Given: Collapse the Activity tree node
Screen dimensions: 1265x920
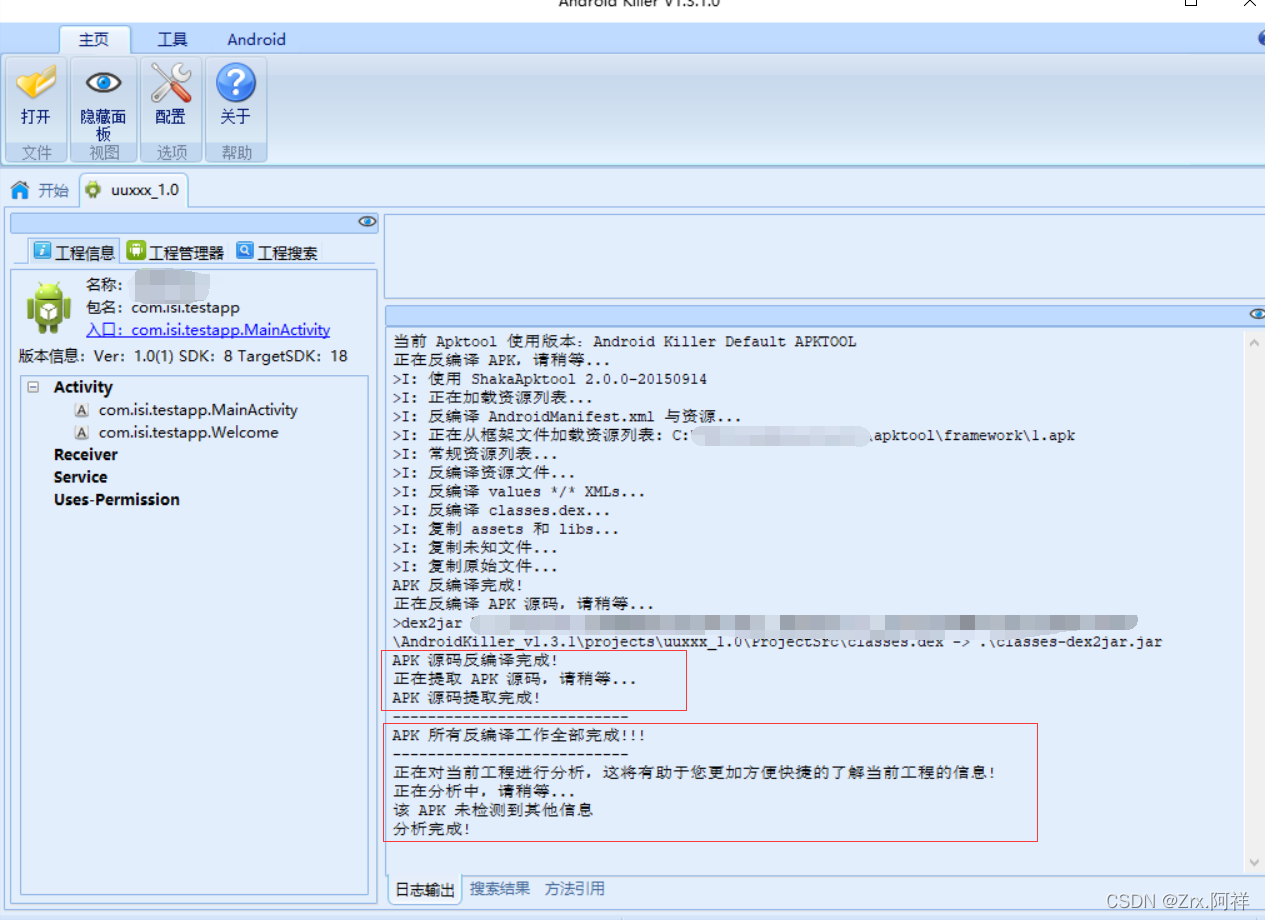Looking at the screenshot, I should (x=33, y=387).
